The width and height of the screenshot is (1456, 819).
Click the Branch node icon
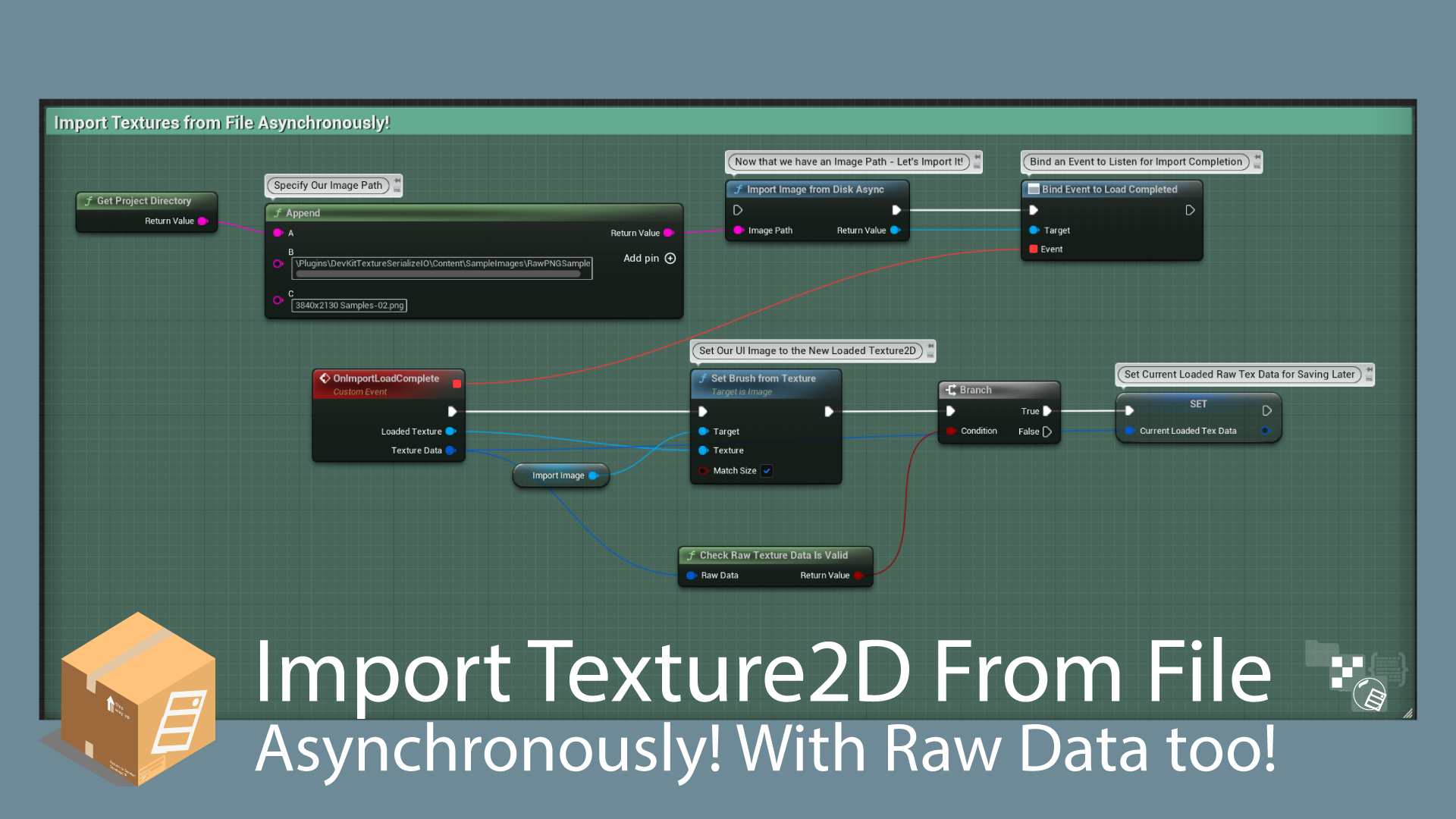tap(951, 390)
